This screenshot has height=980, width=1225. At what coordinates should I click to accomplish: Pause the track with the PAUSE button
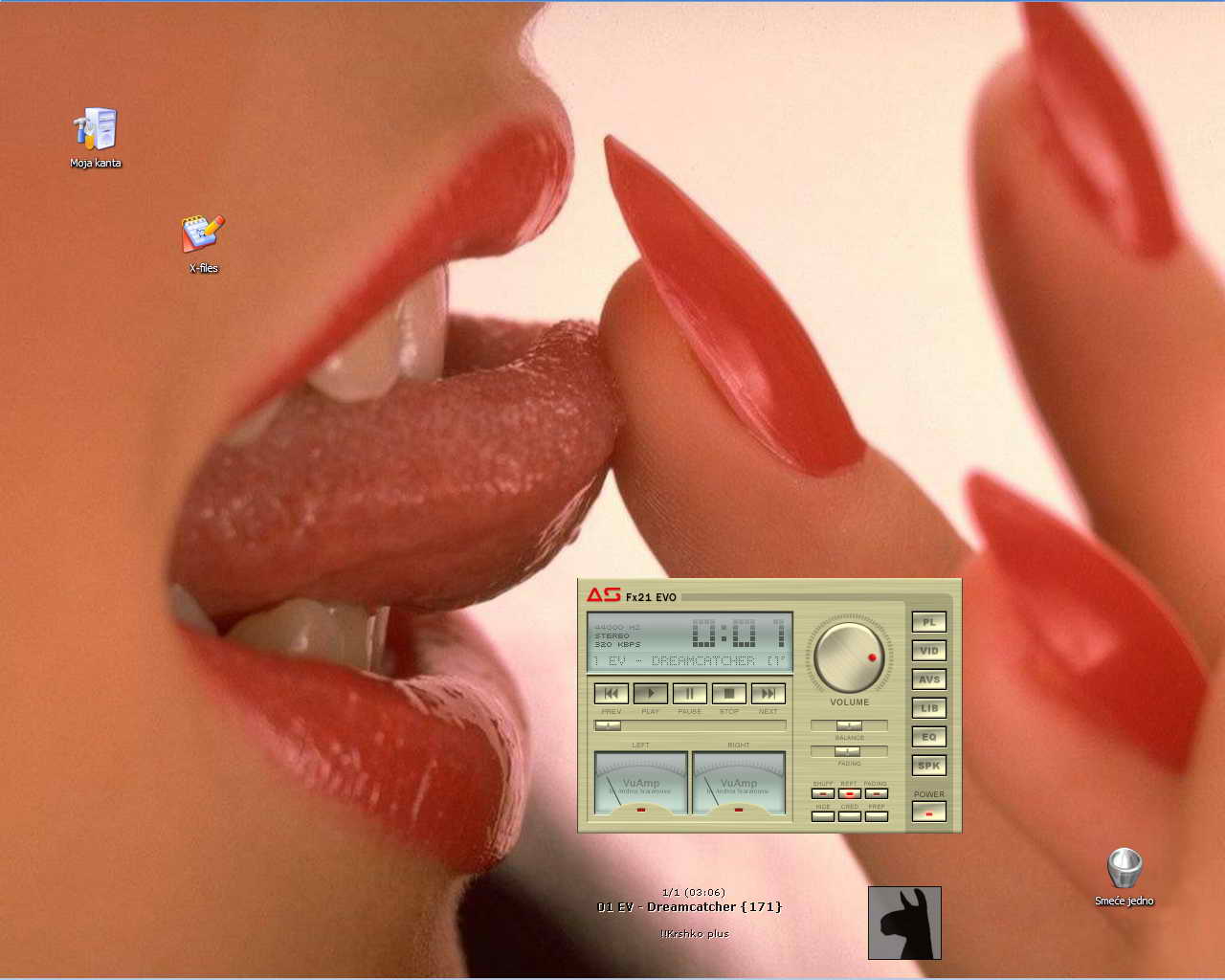[x=690, y=694]
